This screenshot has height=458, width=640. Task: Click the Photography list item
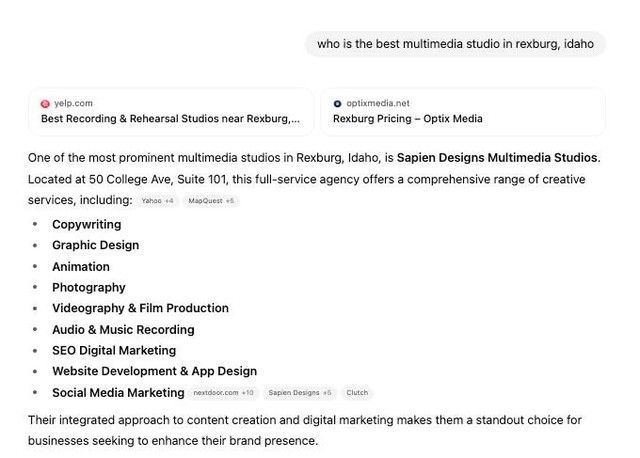[x=89, y=287]
